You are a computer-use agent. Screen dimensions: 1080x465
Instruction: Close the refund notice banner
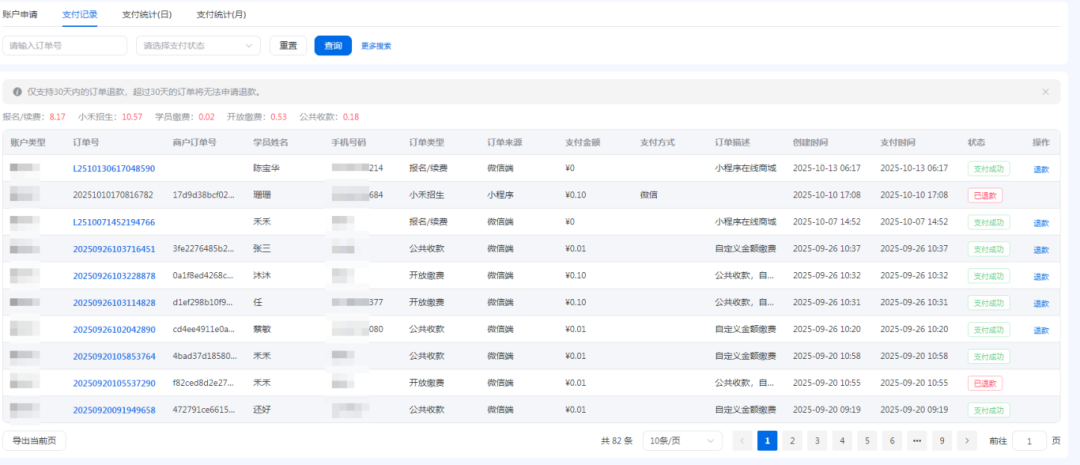point(1046,92)
